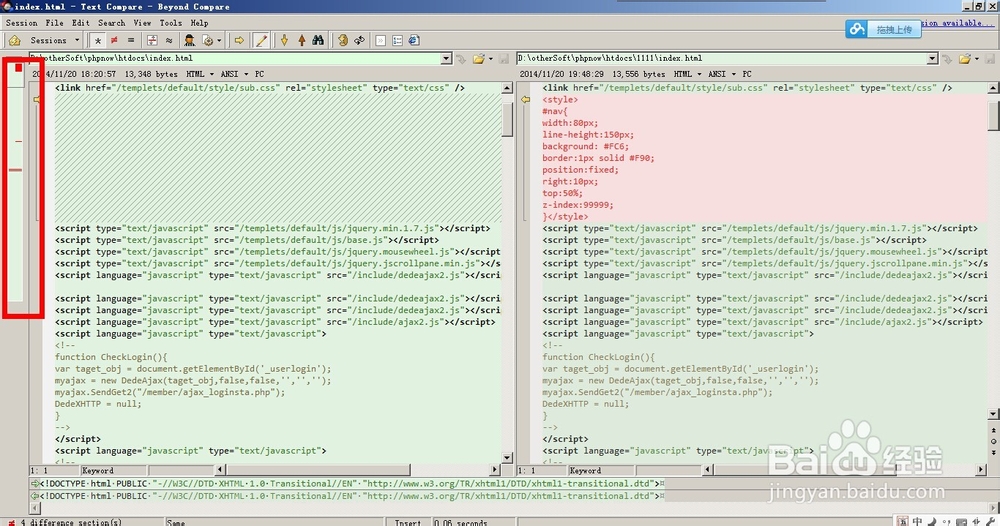Open the File menu

pyautogui.click(x=54, y=23)
